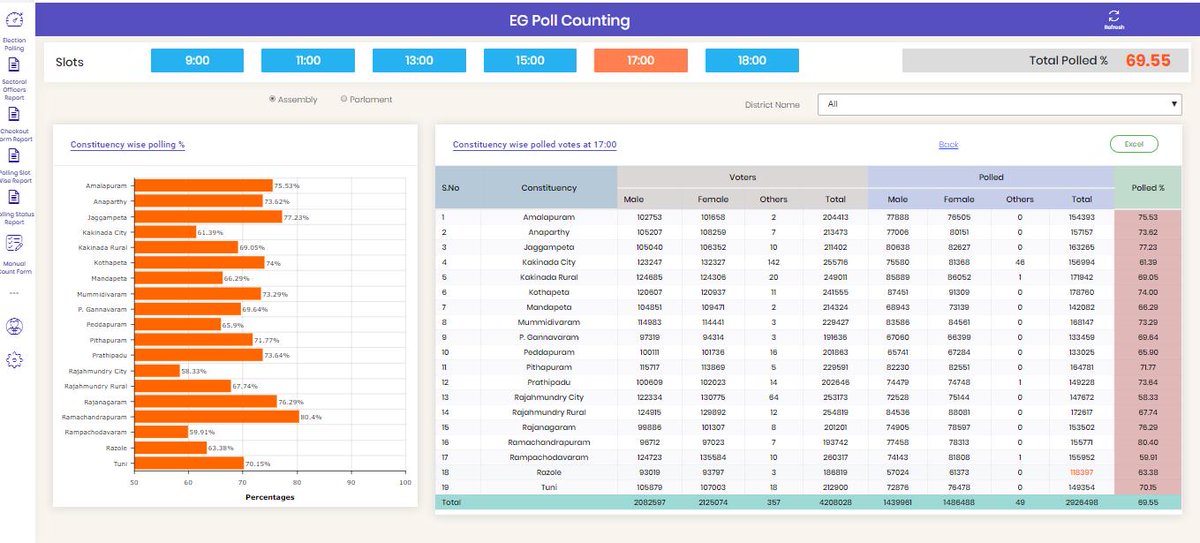
Task: Click Kakinada Rural in the table
Action: pyautogui.click(x=549, y=277)
